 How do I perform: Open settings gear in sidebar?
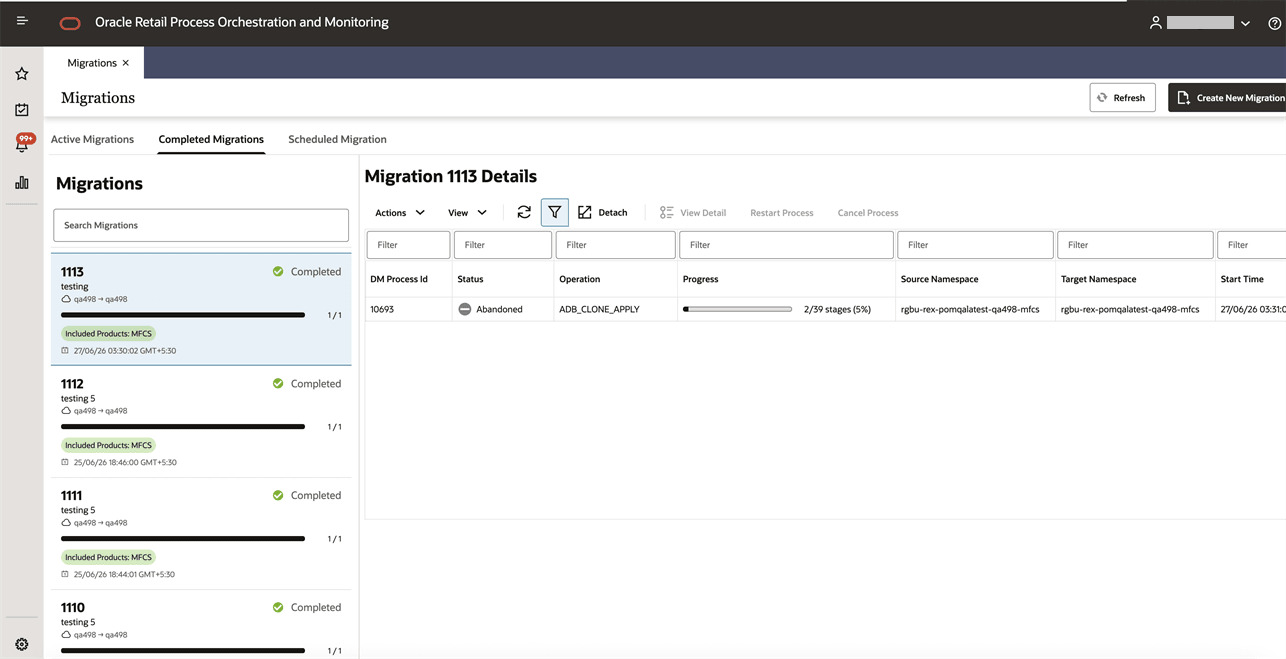22,645
